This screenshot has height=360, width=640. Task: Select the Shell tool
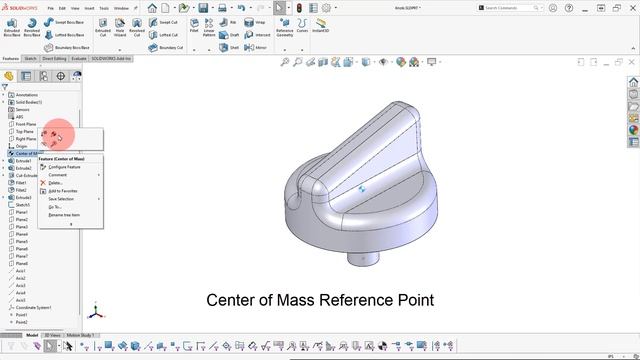229,47
